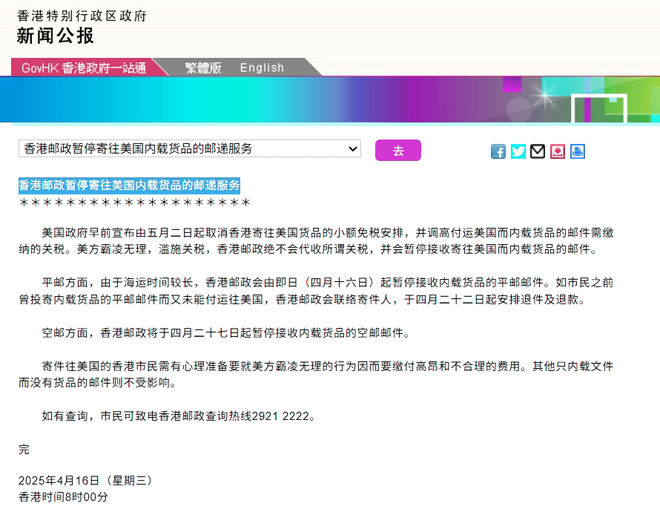
Task: Print the page with the printer icon
Action: [578, 151]
